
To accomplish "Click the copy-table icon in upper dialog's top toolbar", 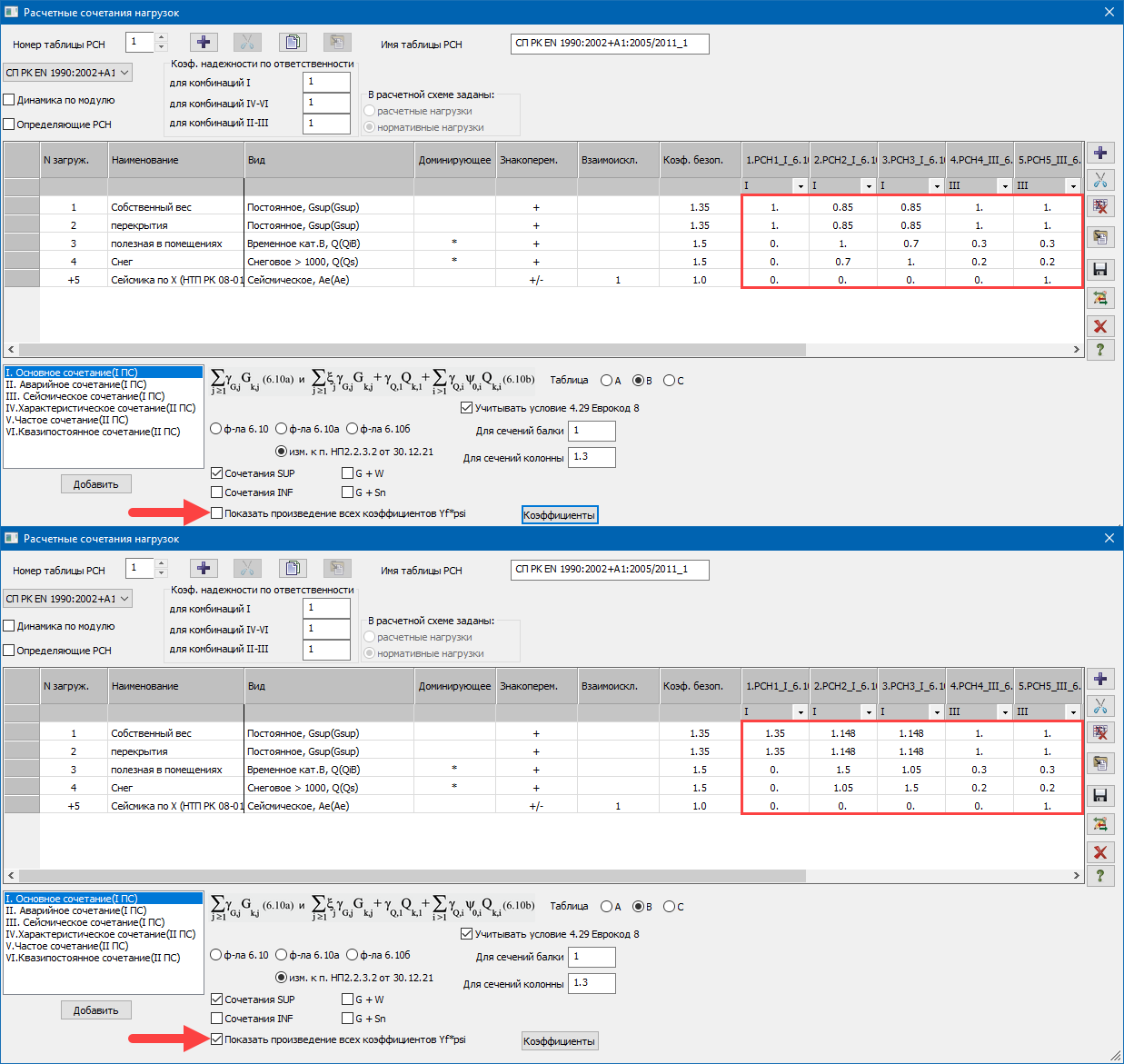I will [292, 43].
